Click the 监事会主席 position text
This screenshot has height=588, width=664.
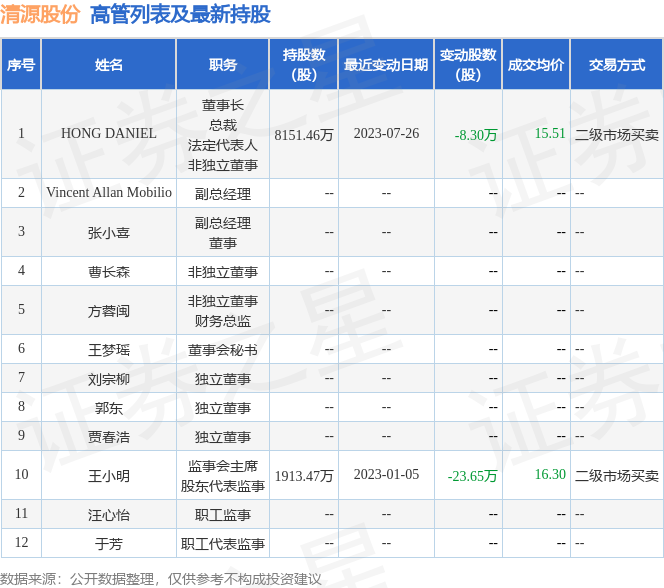pos(223,466)
